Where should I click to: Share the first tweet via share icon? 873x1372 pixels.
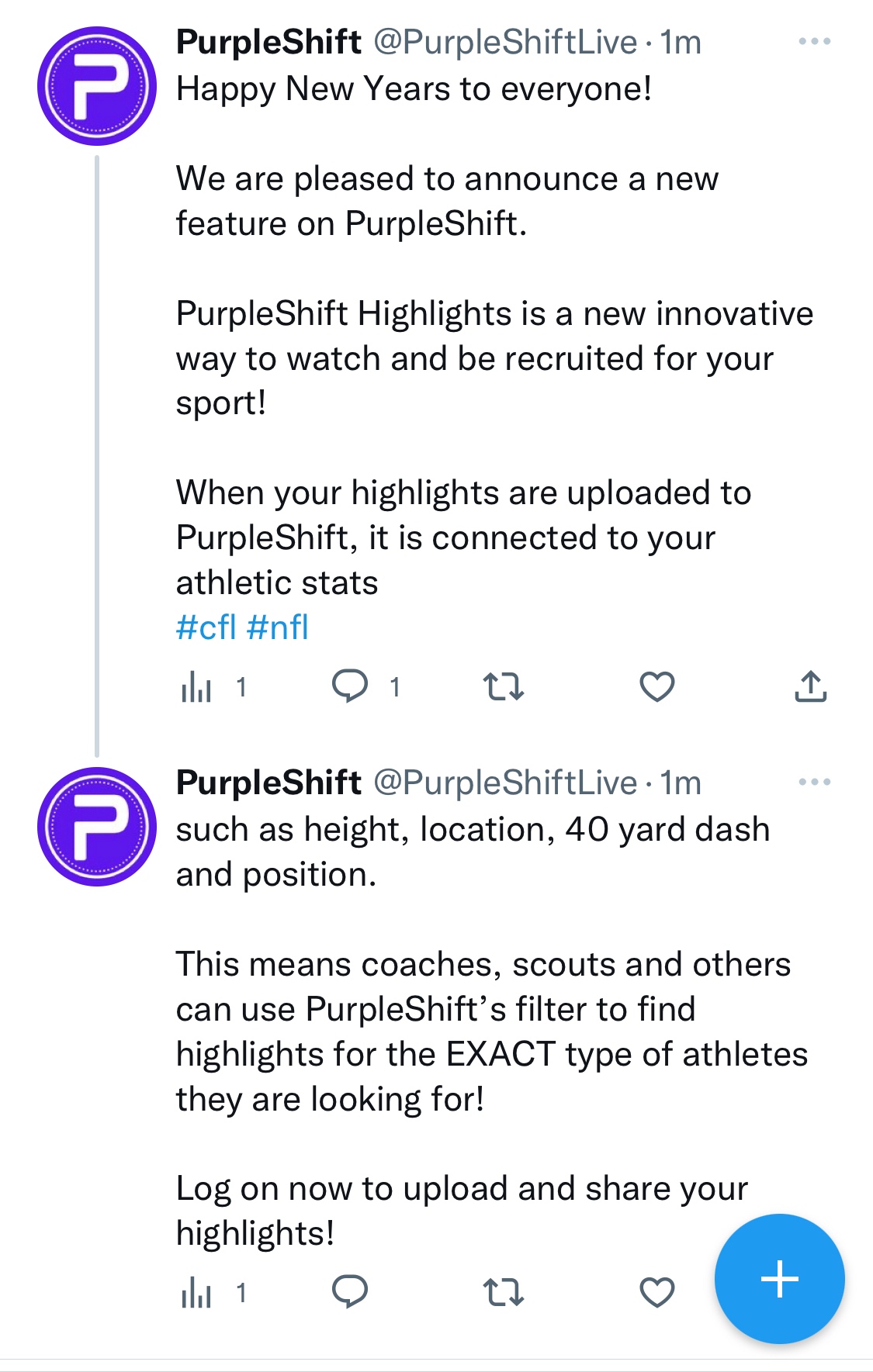[x=811, y=686]
